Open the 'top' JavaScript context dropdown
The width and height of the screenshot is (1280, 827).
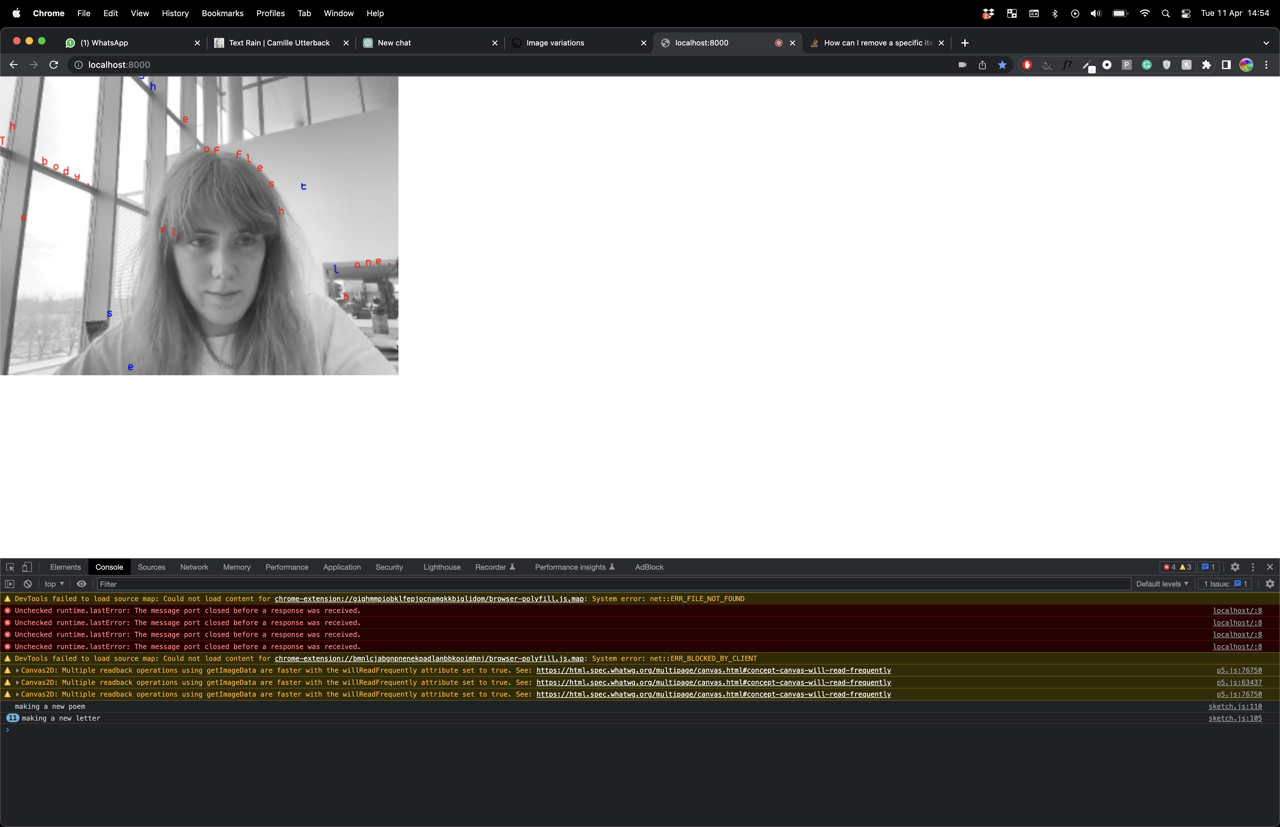click(54, 584)
